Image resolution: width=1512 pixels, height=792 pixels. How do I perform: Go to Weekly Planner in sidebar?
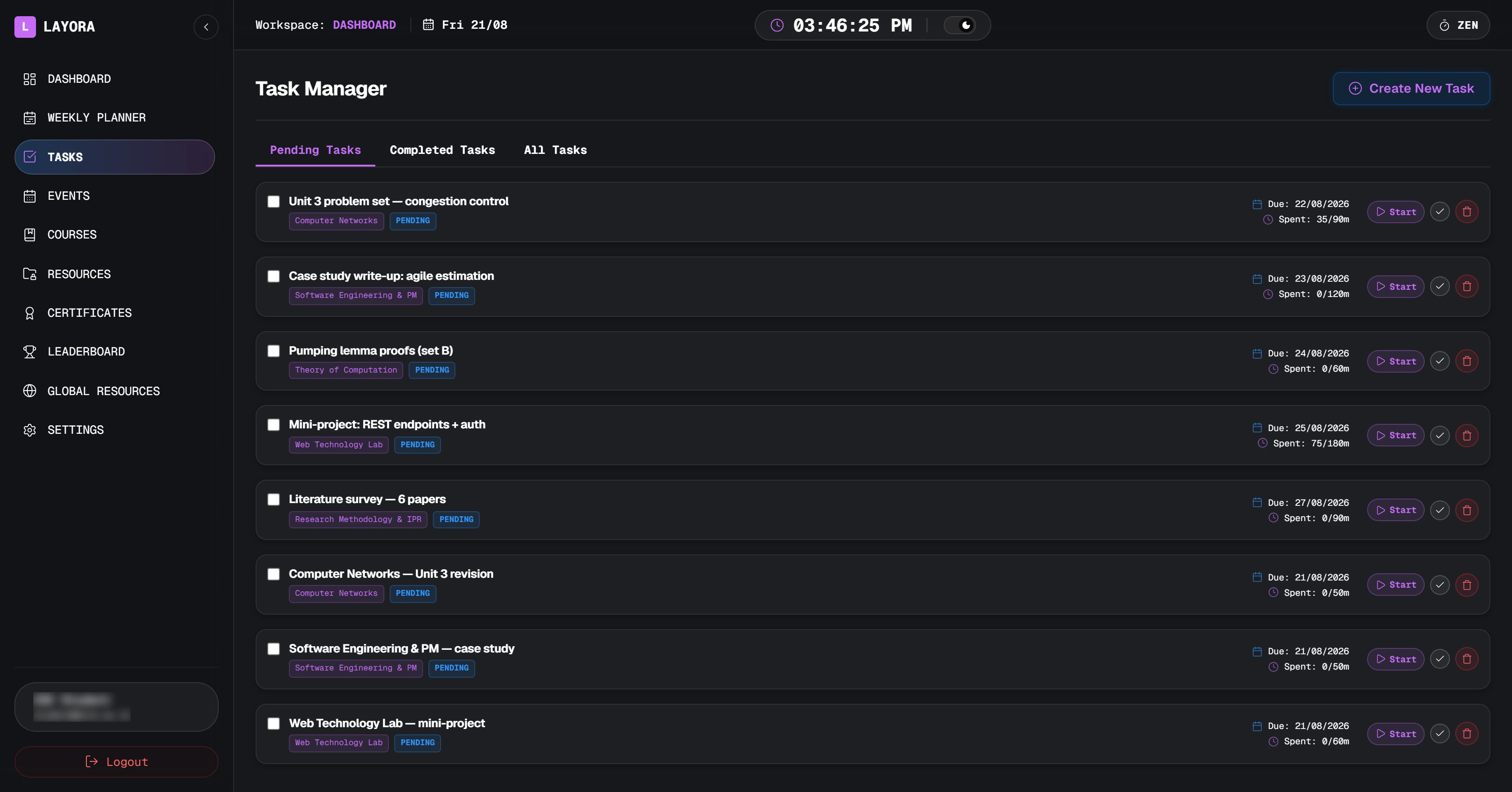point(114,117)
